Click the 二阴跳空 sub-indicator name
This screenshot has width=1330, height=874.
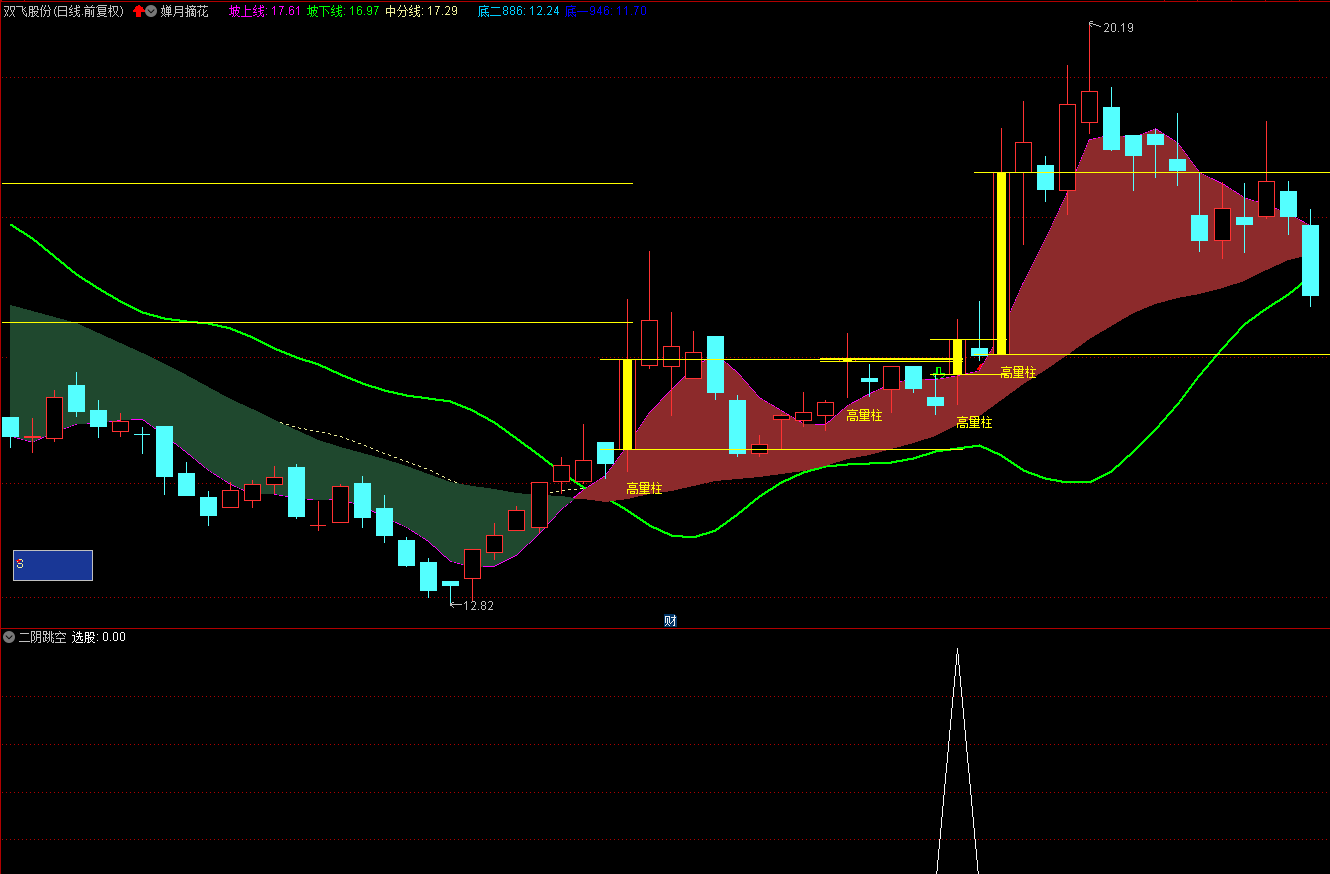(x=43, y=637)
